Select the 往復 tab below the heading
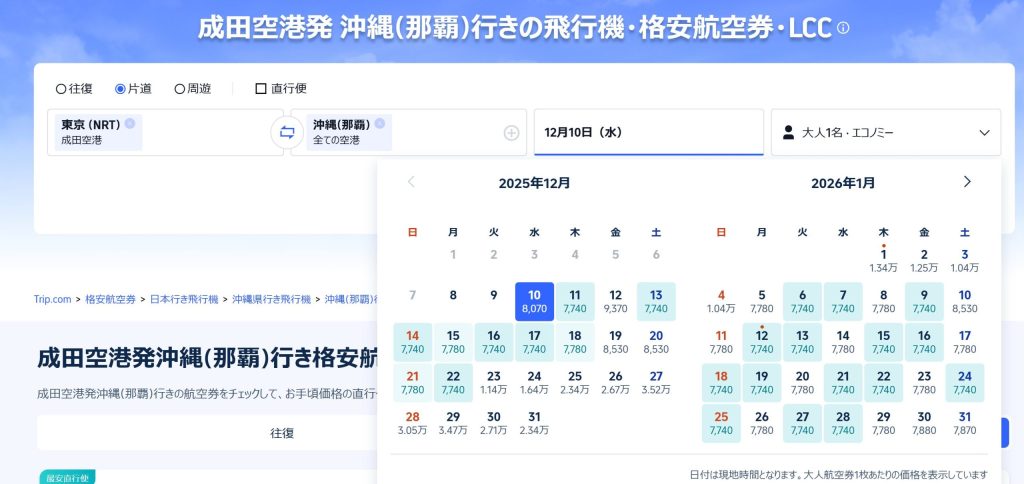The height and width of the screenshot is (484, 1024). pyautogui.click(x=282, y=433)
